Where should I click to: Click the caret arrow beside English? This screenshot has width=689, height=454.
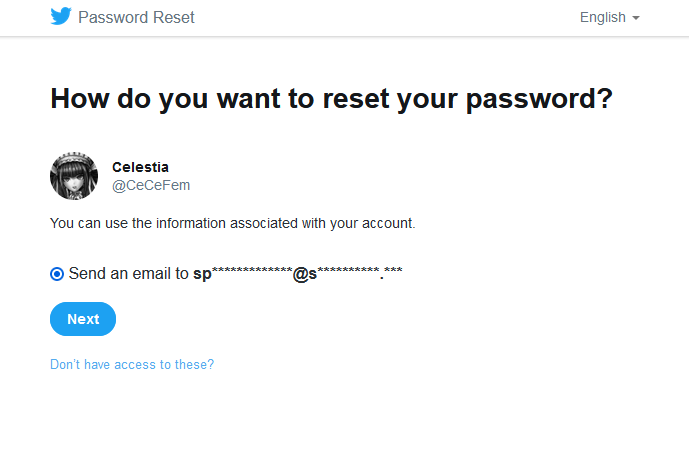635,18
